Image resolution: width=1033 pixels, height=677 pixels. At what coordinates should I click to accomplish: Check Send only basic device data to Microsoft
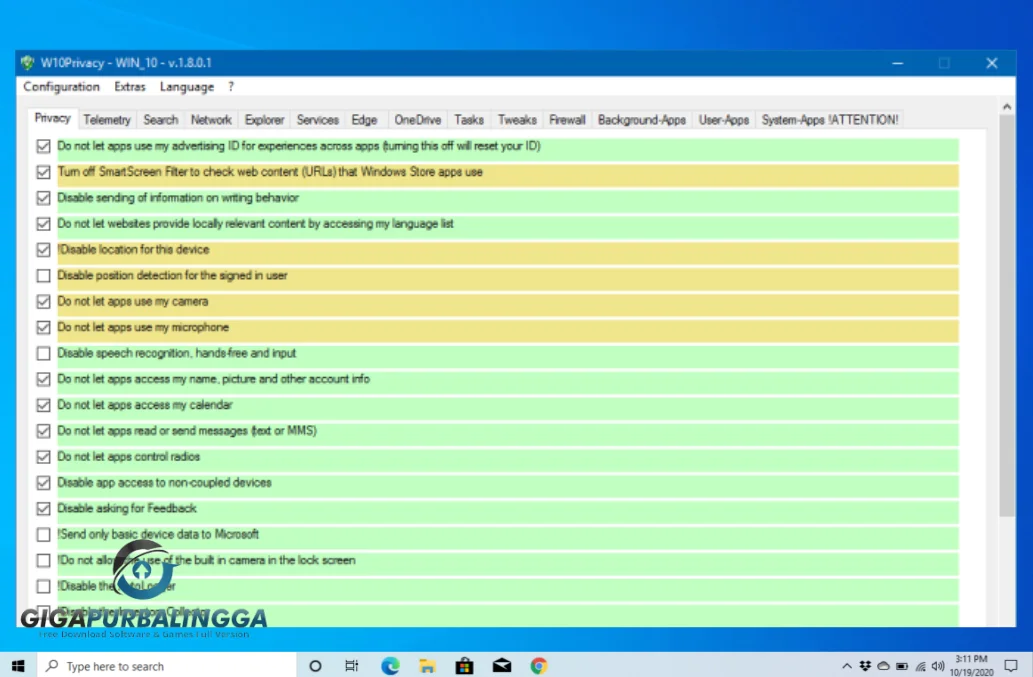[43, 534]
